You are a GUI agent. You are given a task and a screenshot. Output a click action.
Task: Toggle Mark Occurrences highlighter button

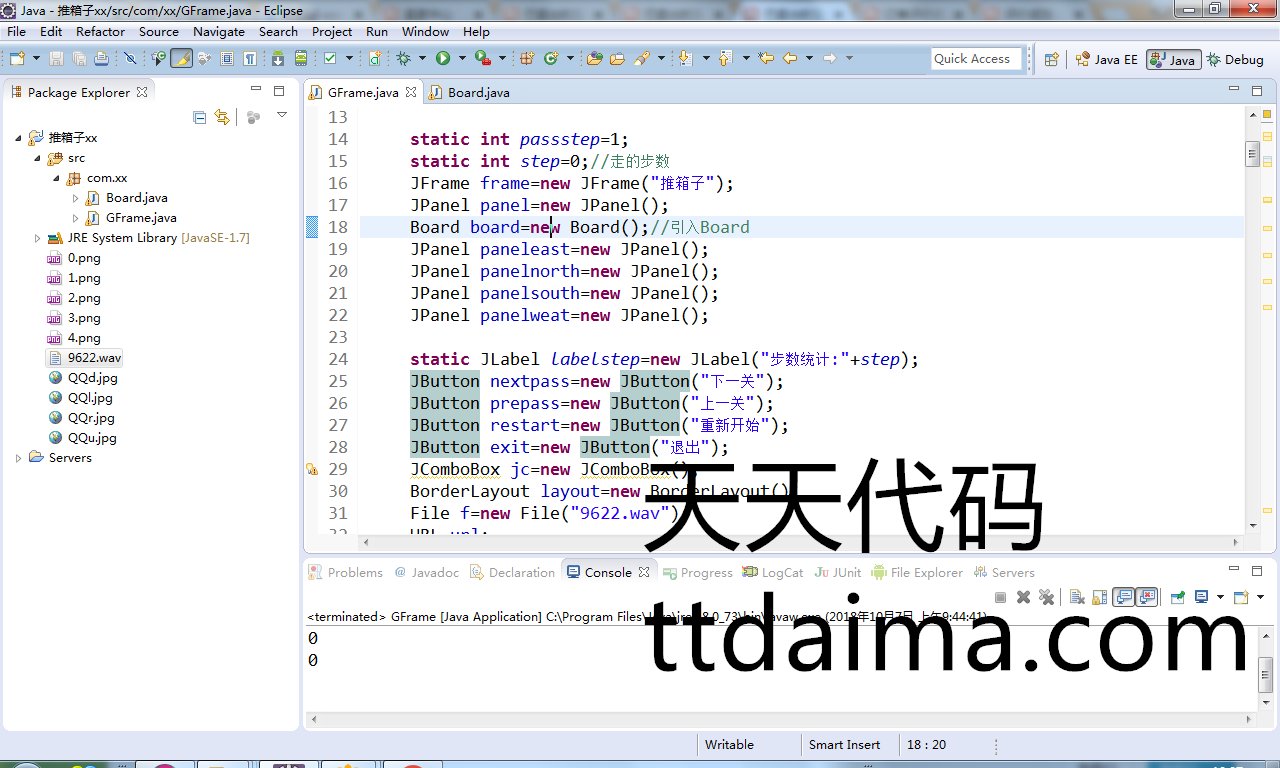point(181,59)
